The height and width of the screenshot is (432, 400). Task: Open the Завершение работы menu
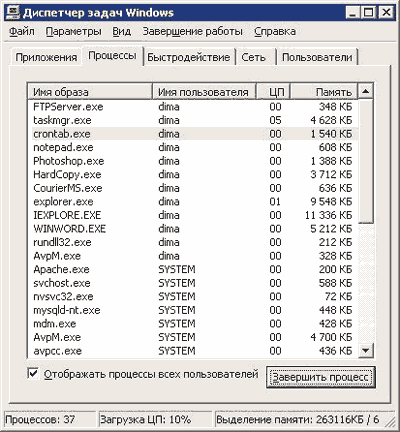click(x=193, y=31)
